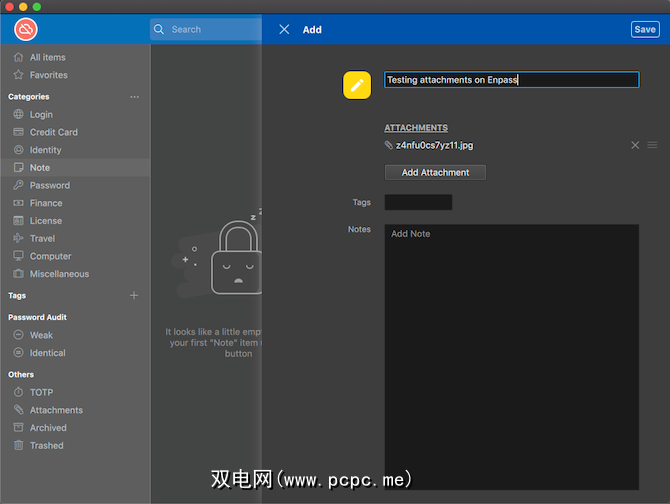Open the TOTP section

tap(41, 392)
